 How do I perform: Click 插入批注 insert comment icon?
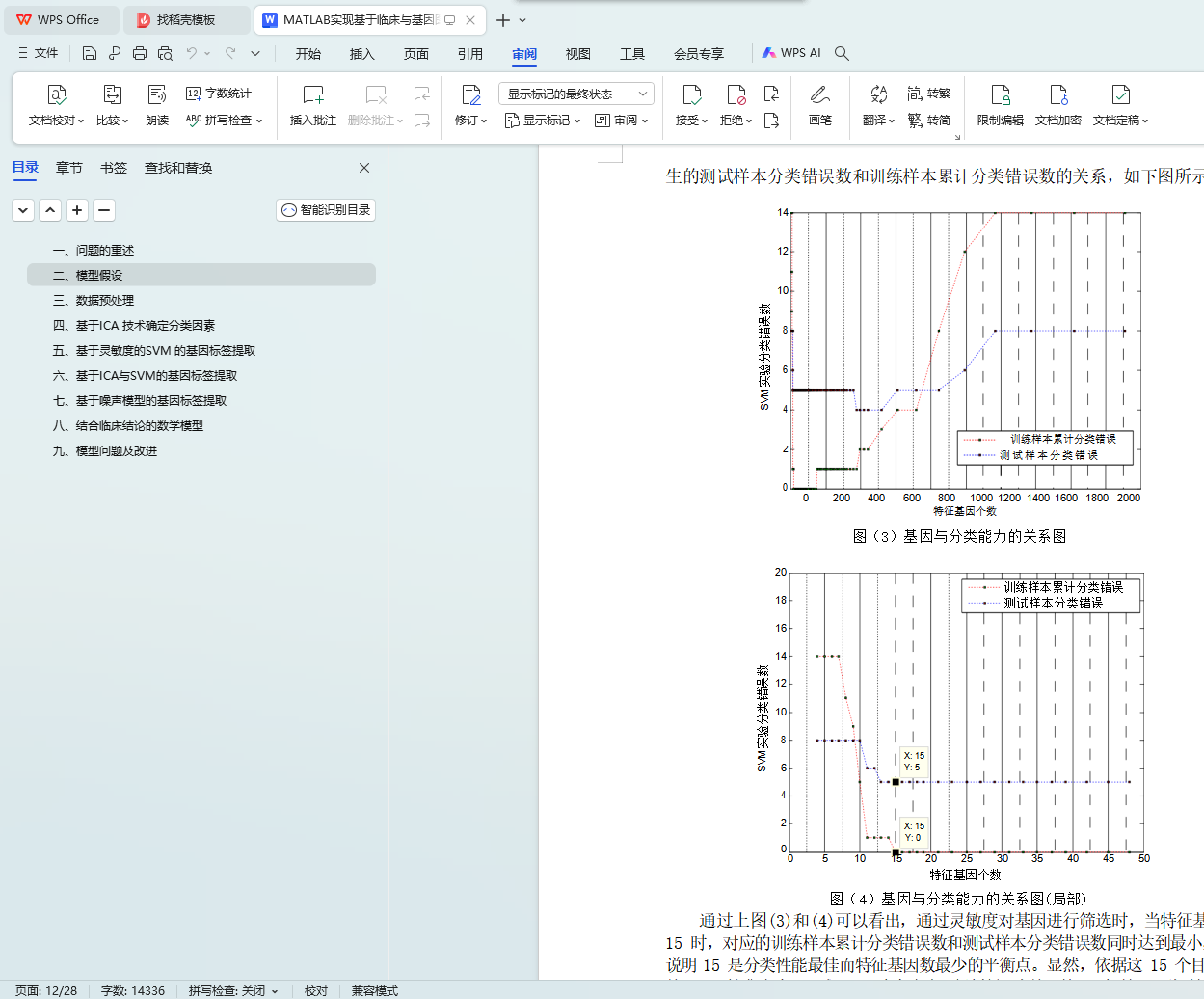coord(313,94)
